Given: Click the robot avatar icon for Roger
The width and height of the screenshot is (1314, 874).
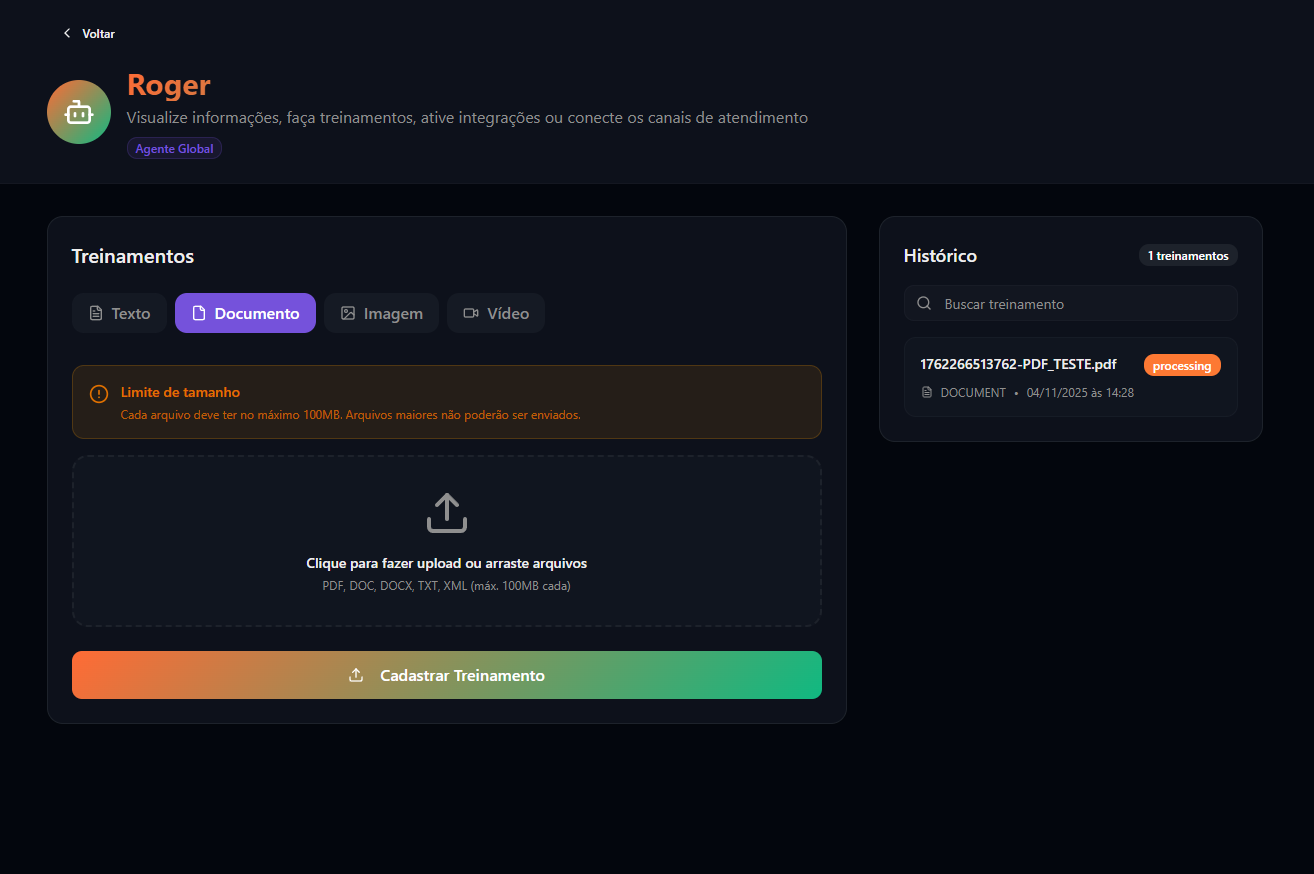Looking at the screenshot, I should pyautogui.click(x=79, y=112).
